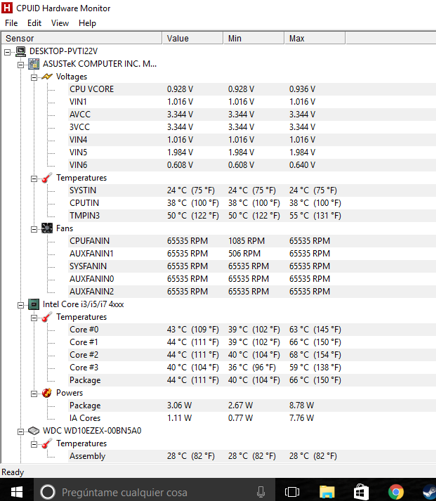Select the Package temperature row
This screenshot has height=501, width=436.
tap(252, 380)
